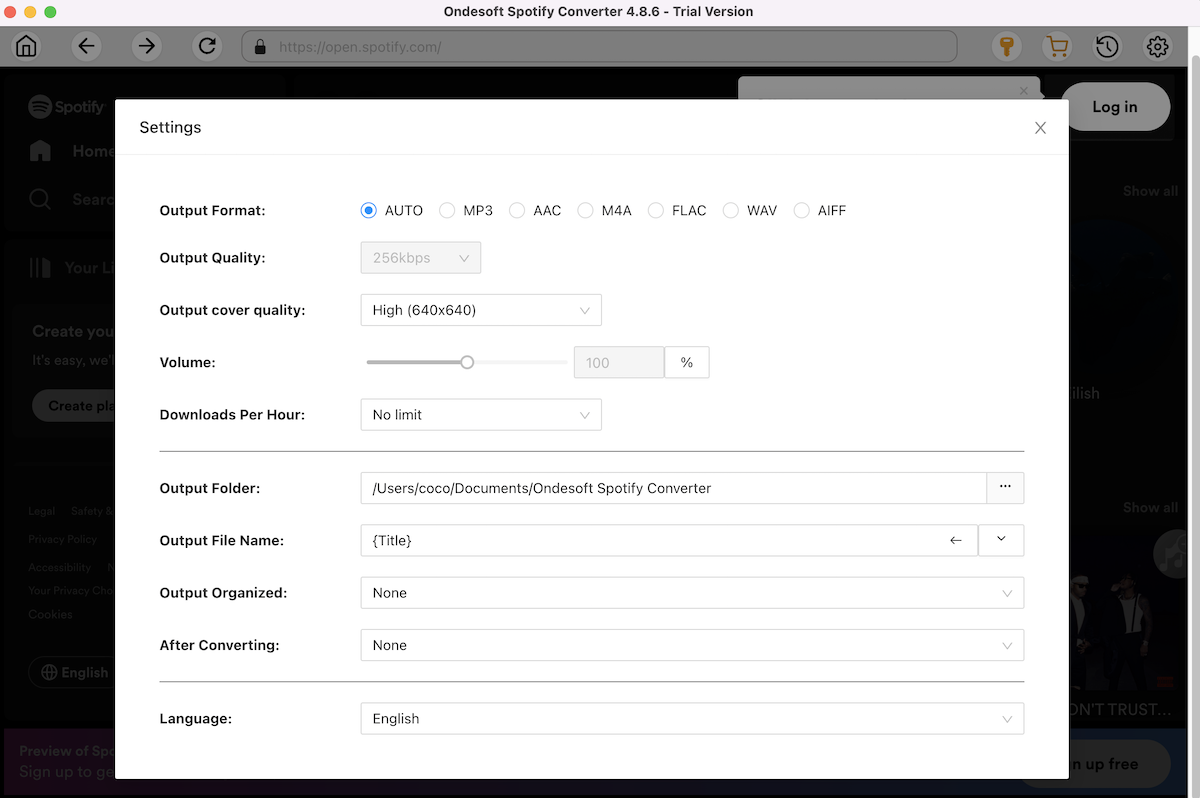
Task: Open registration via the key icon
Action: 1005,46
